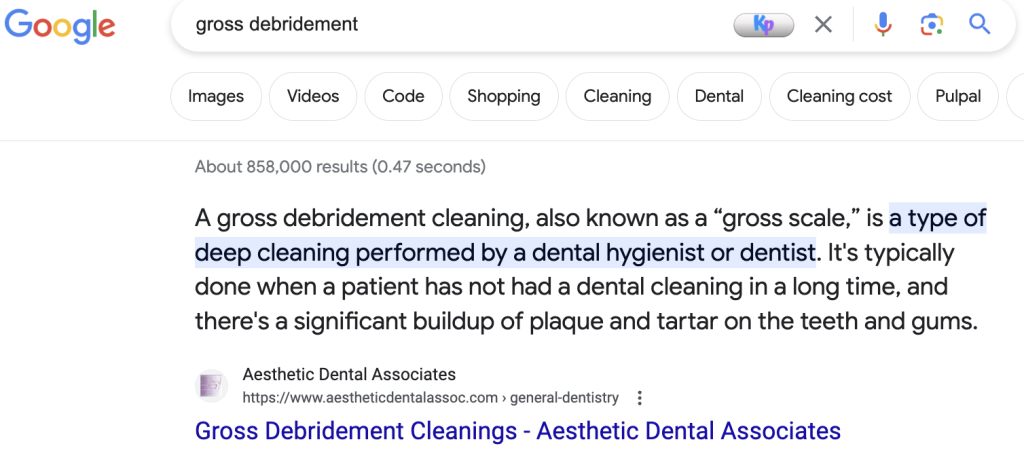Switch to the Videos filter
Image resolution: width=1024 pixels, height=463 pixels.
(313, 97)
